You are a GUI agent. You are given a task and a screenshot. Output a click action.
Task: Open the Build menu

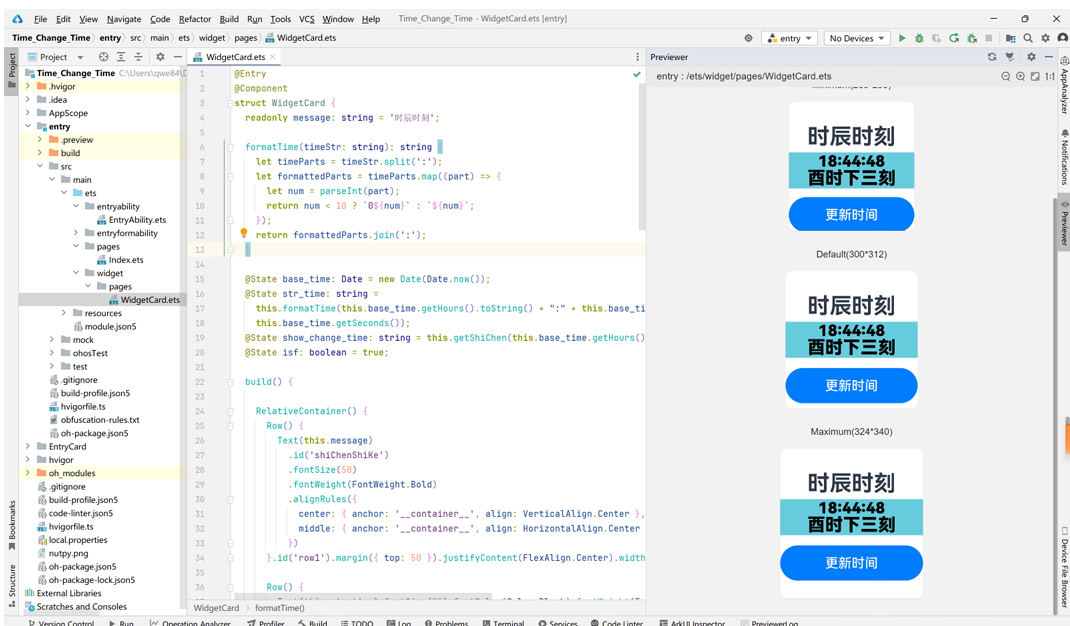(x=229, y=19)
